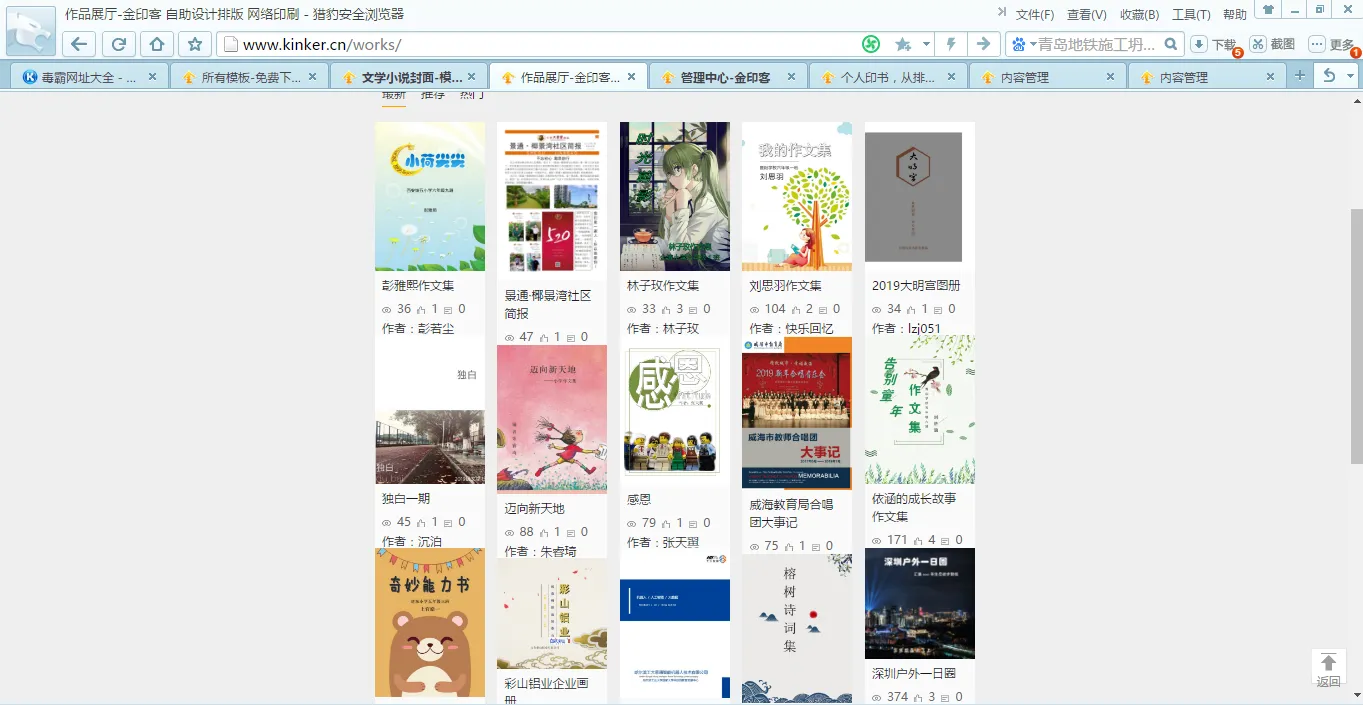Click the star bookmark icon beside the home button

click(x=195, y=44)
